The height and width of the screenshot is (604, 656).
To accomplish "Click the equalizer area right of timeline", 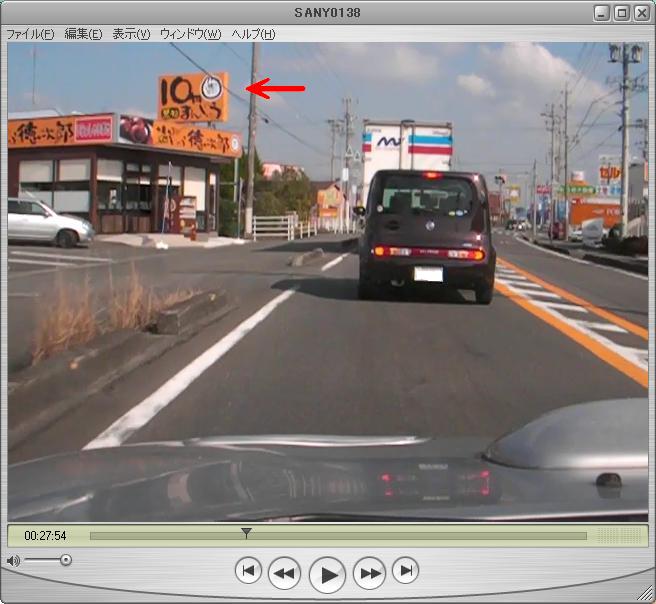I will (618, 536).
